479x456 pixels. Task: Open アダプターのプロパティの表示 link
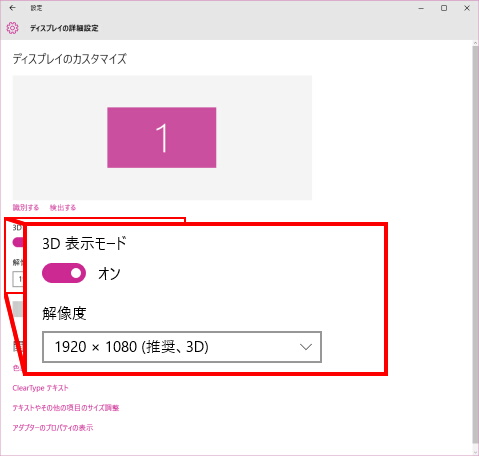click(x=53, y=428)
